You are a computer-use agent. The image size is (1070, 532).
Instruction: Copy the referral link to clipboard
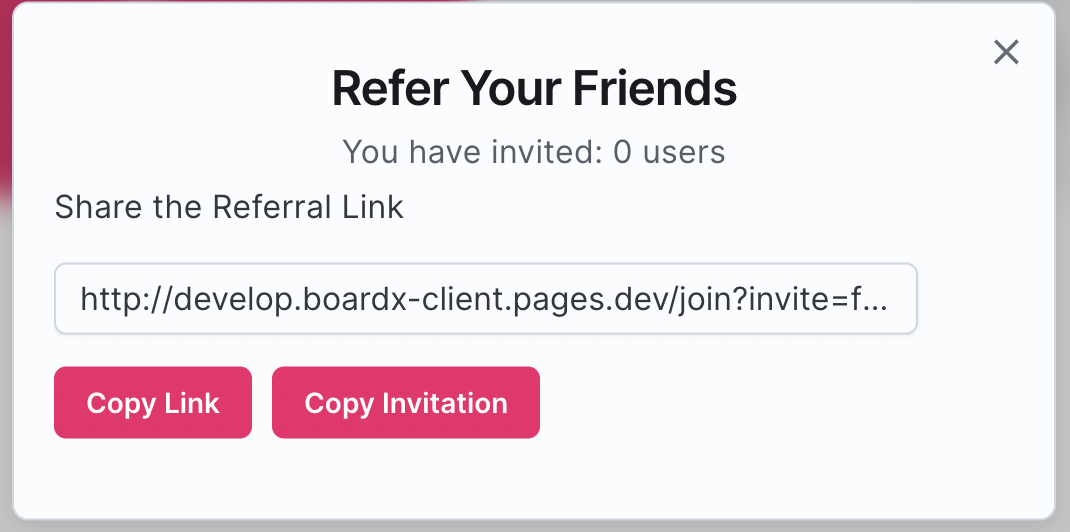153,403
